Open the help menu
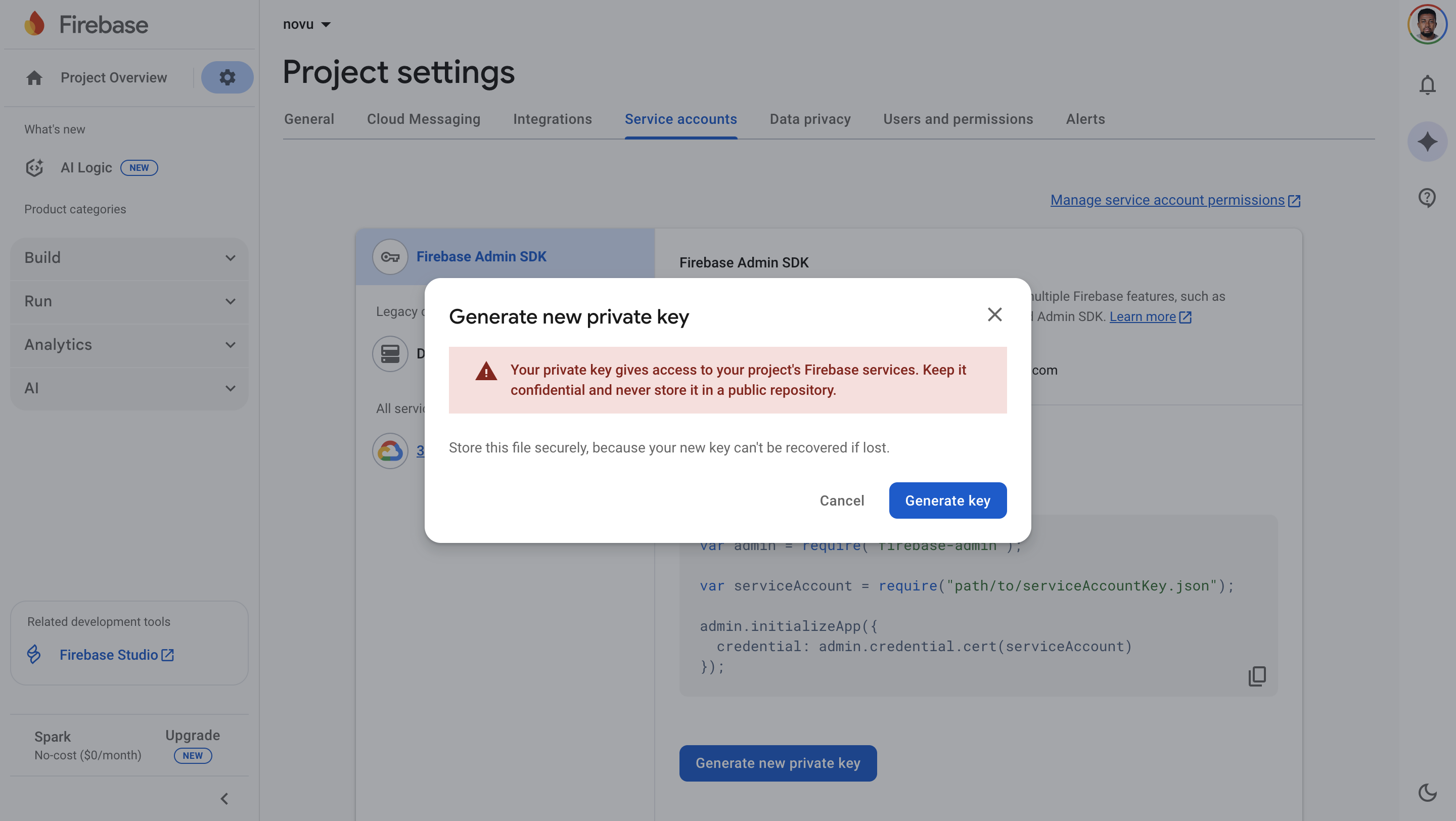The width and height of the screenshot is (1456, 821). click(1427, 198)
